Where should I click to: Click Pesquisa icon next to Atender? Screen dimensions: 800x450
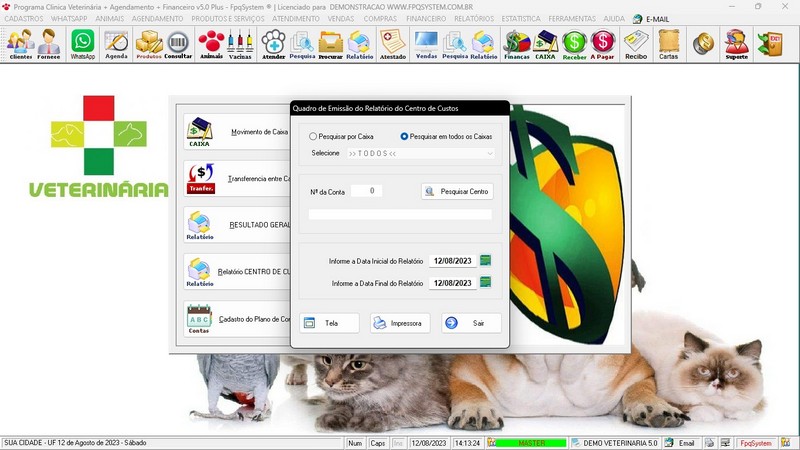[302, 44]
